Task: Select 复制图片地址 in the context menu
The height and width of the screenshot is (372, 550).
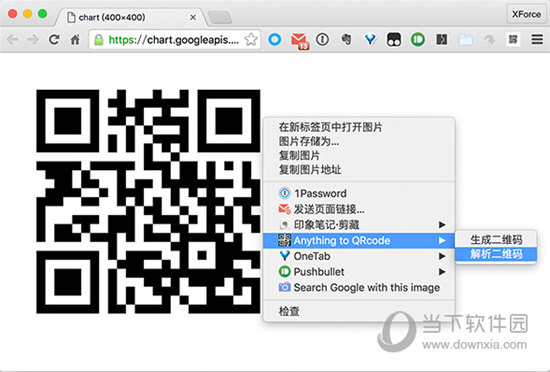Action: [x=359, y=170]
